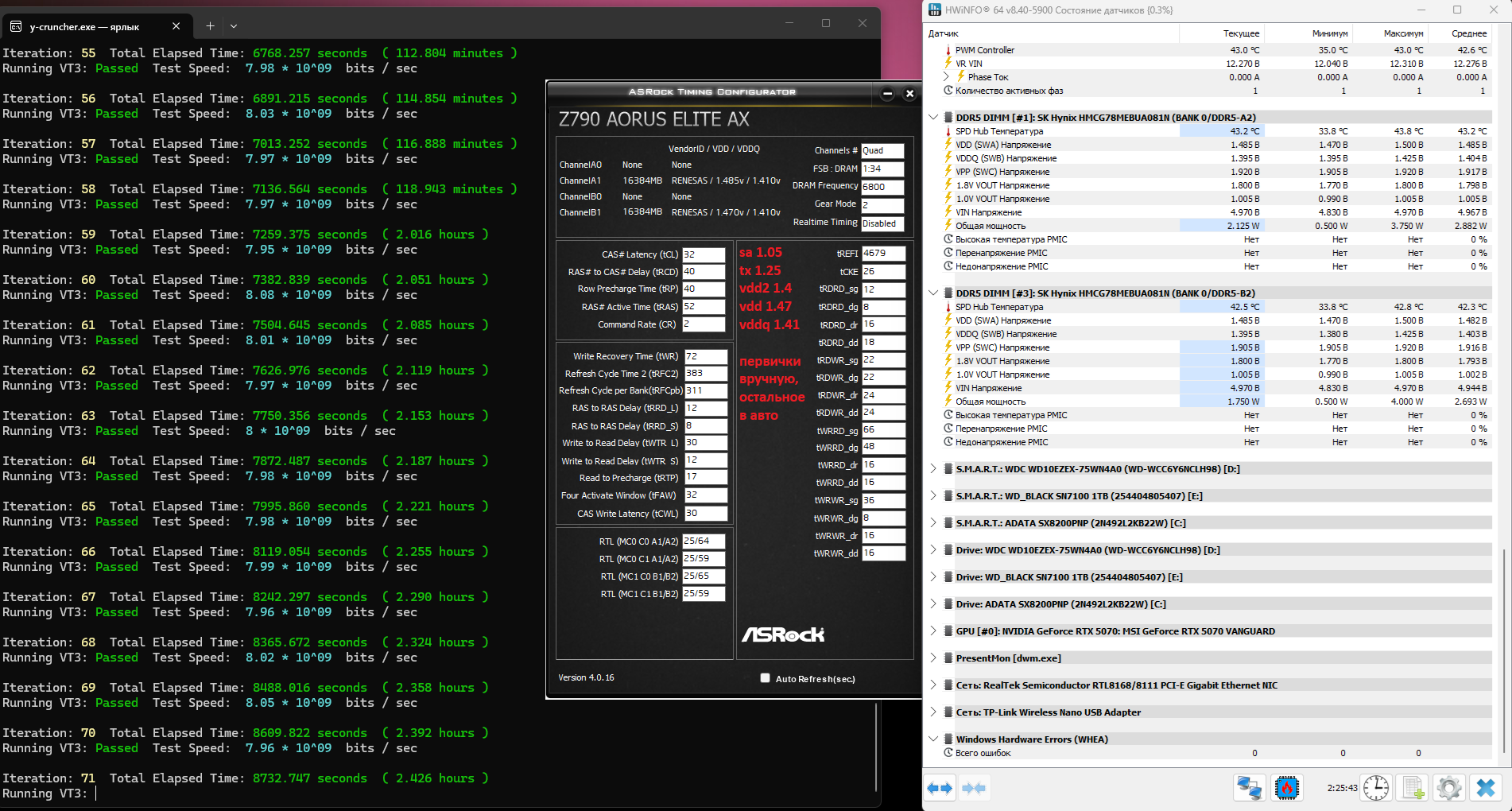Click the chip icon beside DDR5 DIMM [#1]
1512x811 pixels.
(x=948, y=118)
